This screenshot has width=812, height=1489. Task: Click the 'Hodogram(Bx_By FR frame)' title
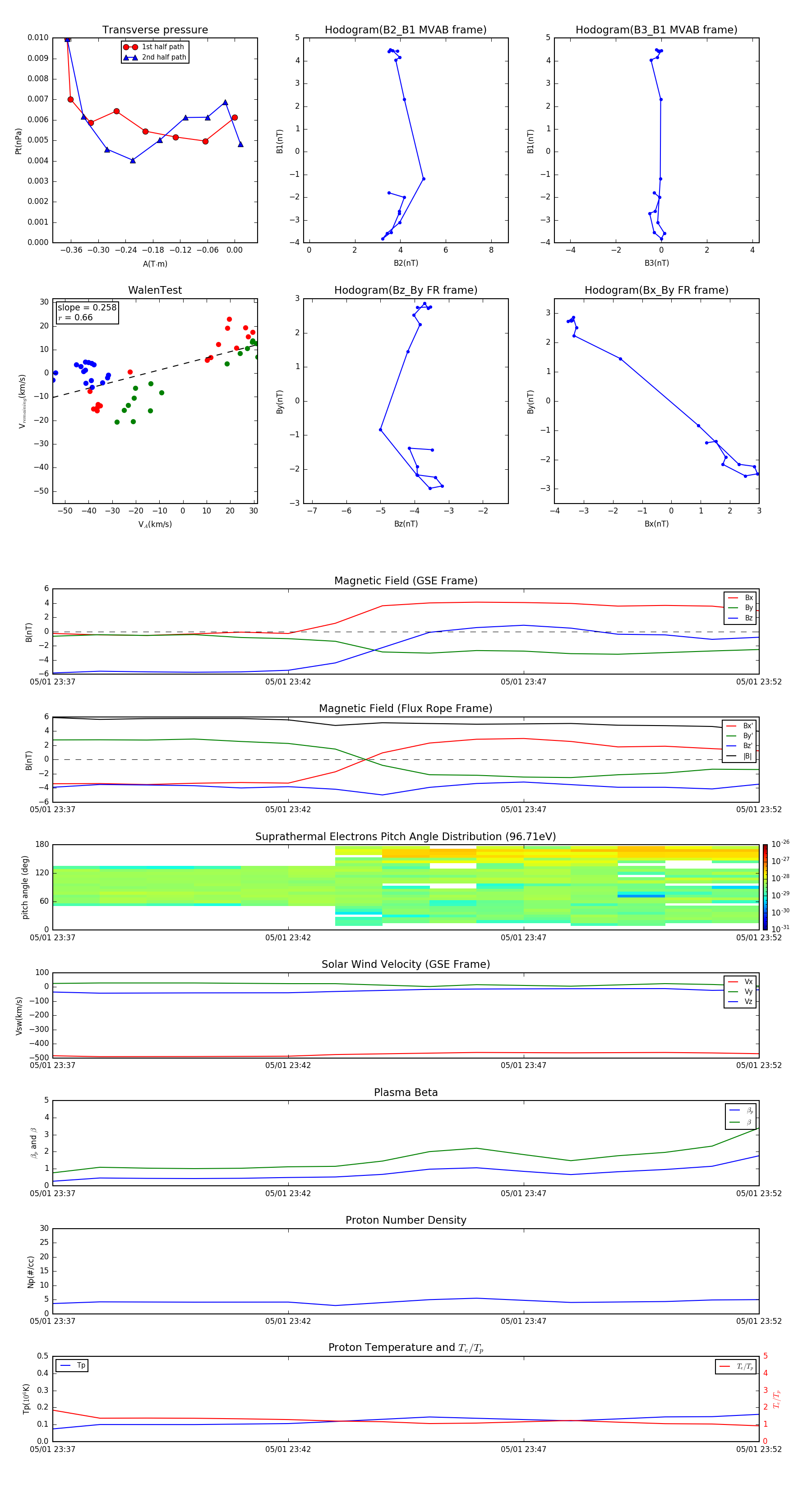pos(656,290)
